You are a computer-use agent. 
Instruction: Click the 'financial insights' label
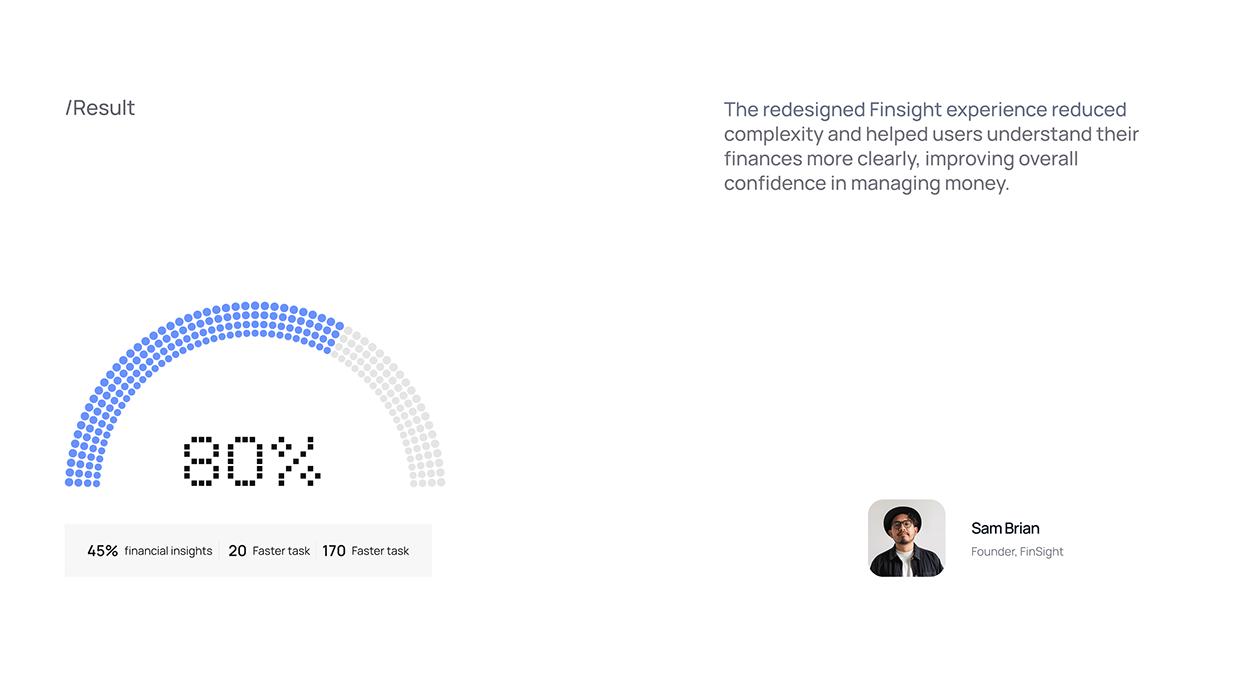click(x=169, y=551)
